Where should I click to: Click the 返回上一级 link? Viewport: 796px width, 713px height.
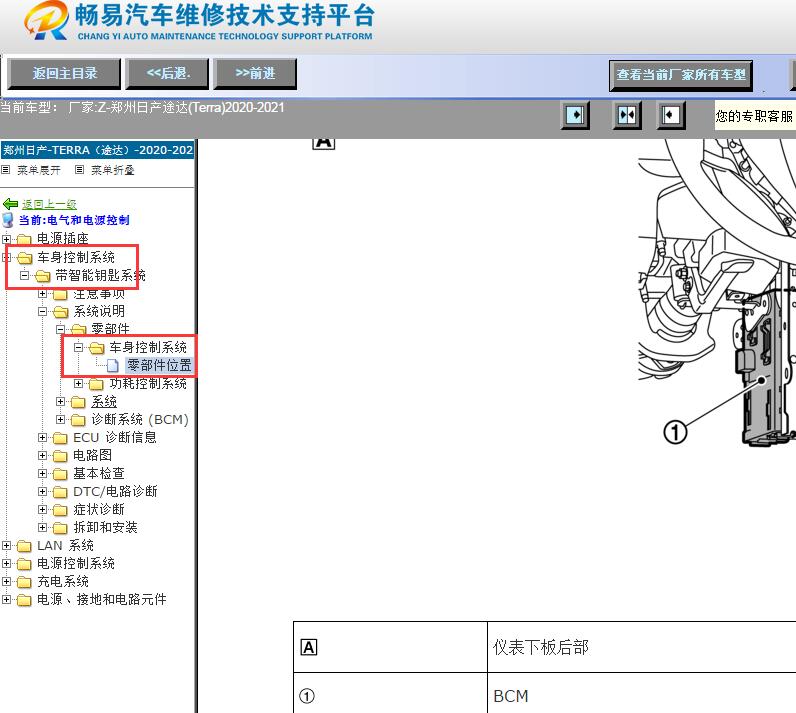click(49, 204)
